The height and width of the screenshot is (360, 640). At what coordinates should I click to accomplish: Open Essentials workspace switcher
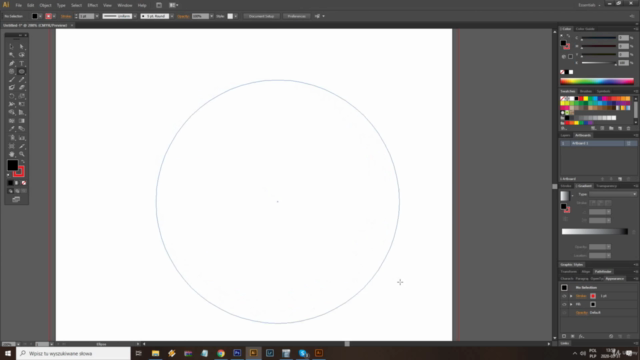click(x=589, y=5)
